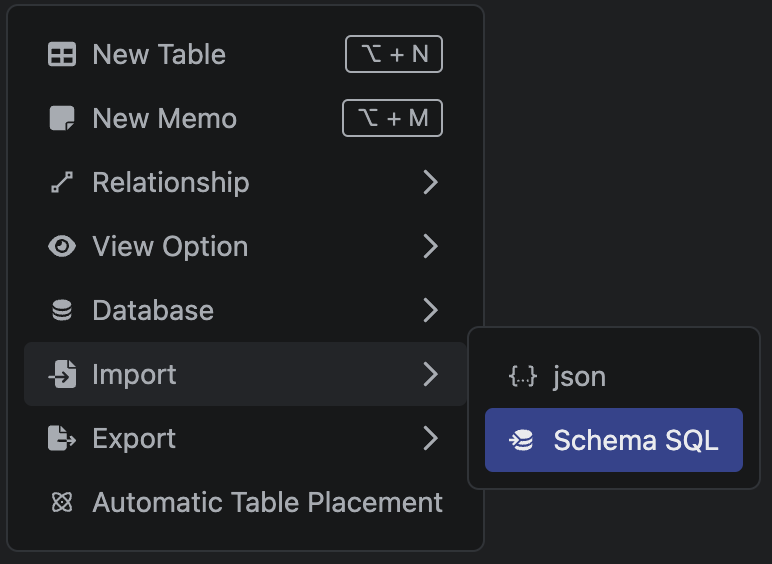Click the json curly braces icon
The image size is (772, 564).
tap(522, 377)
